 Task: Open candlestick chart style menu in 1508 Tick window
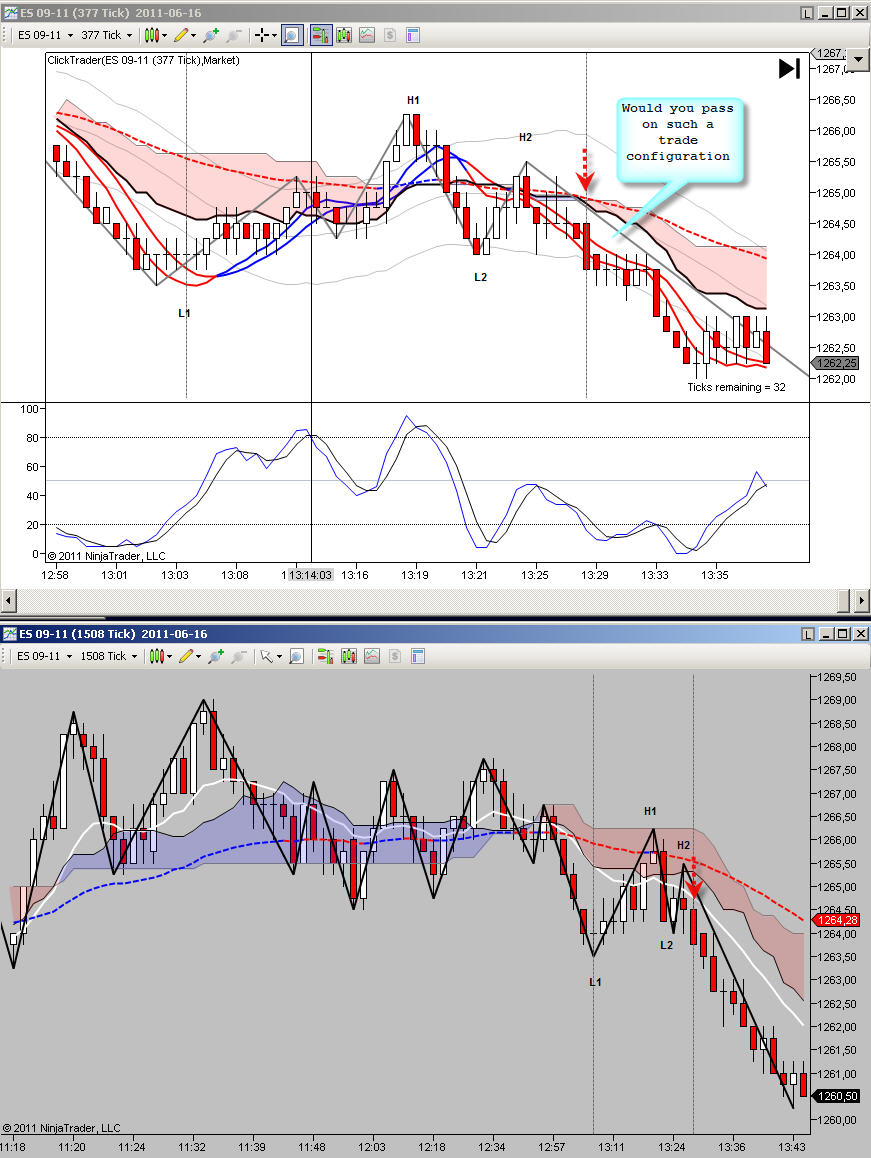tap(160, 656)
